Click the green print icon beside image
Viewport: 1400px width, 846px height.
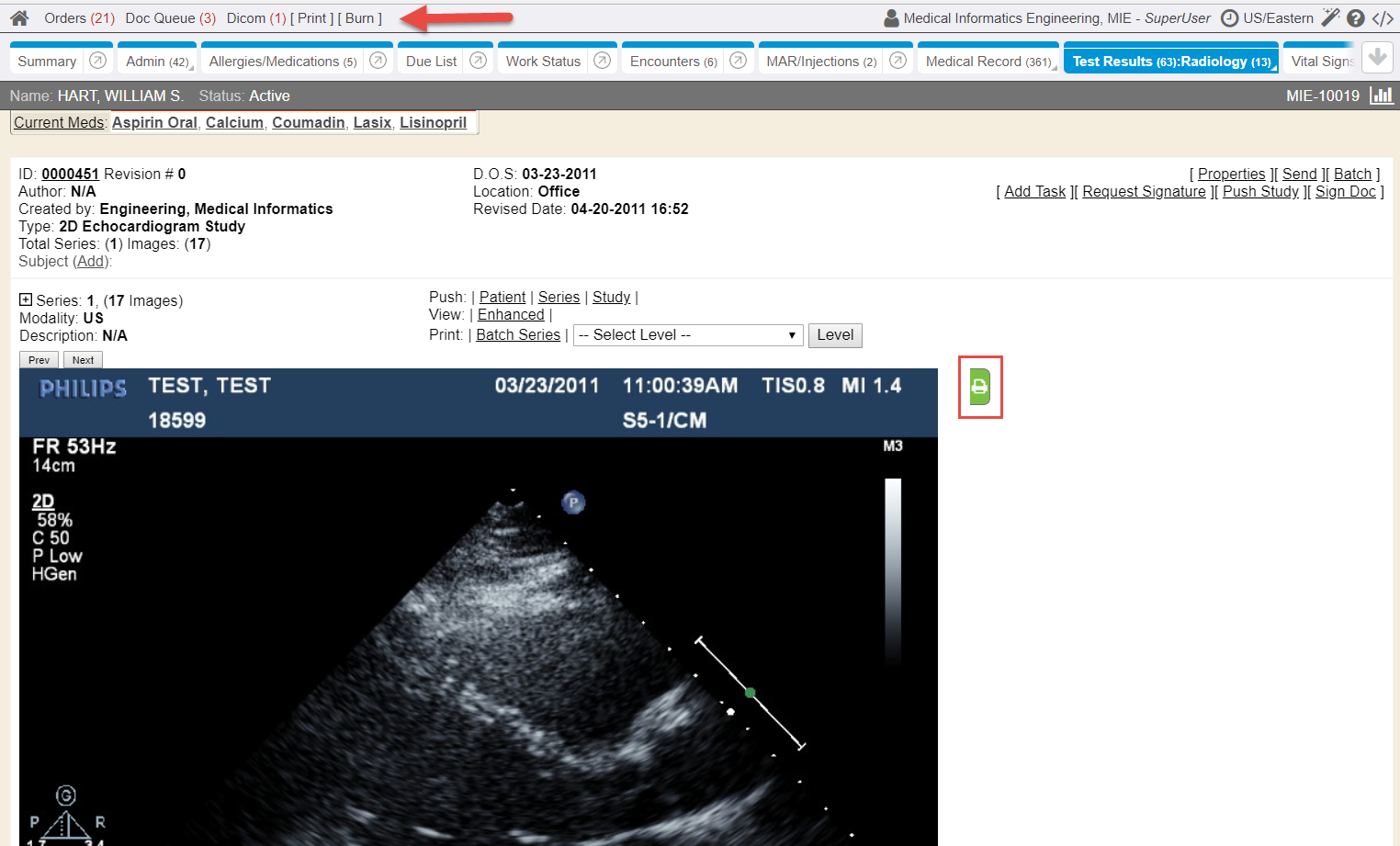[x=979, y=387]
